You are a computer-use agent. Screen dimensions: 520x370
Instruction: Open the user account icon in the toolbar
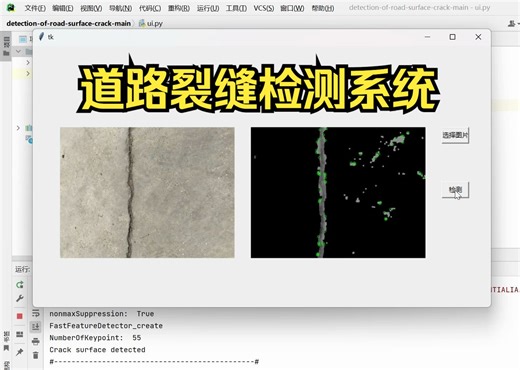[x=511, y=23]
